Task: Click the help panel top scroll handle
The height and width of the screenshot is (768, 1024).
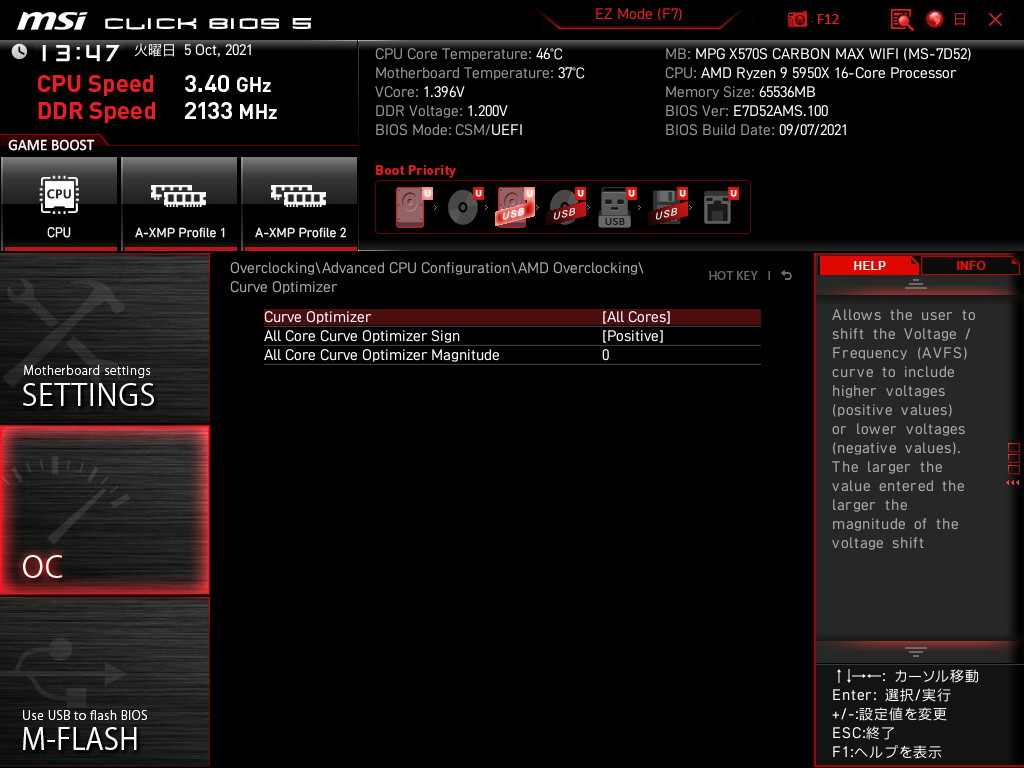Action: pos(916,284)
